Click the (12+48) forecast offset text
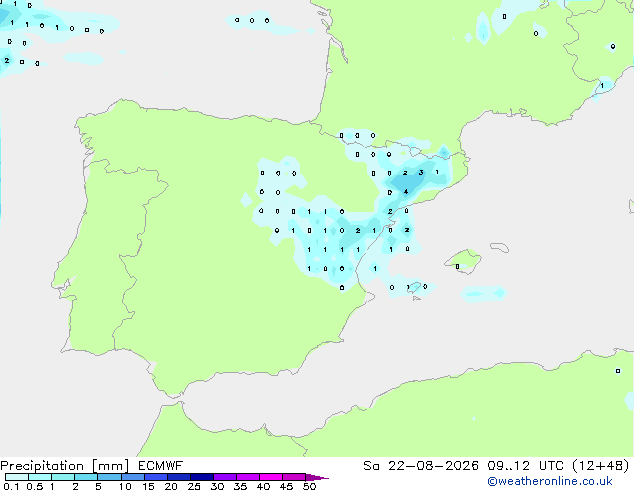 601,466
